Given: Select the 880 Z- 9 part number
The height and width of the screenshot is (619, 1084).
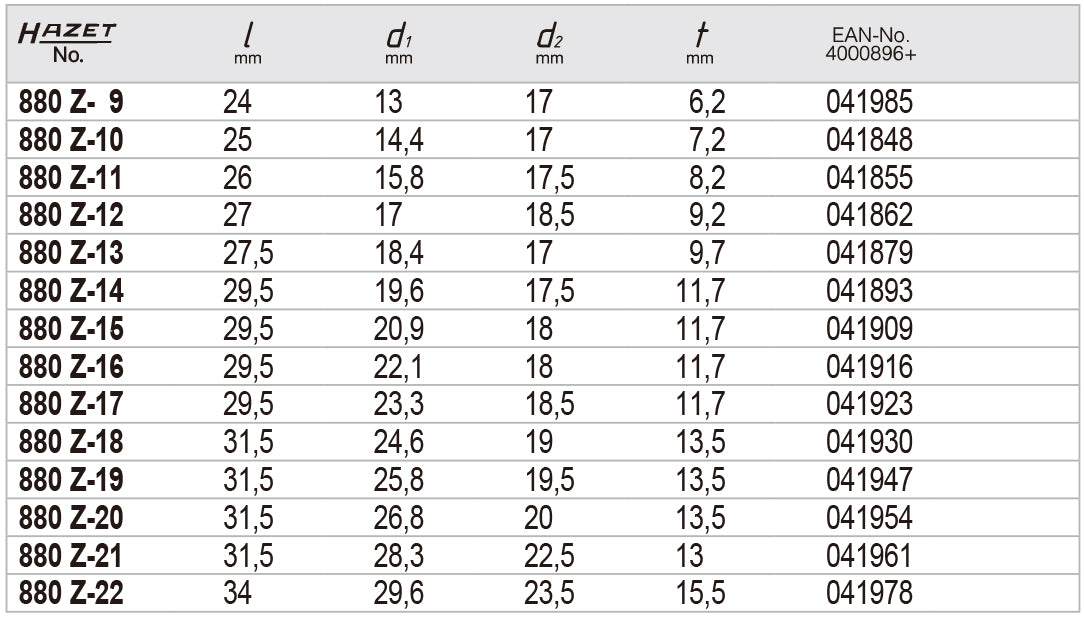Looking at the screenshot, I should pos(71,101).
